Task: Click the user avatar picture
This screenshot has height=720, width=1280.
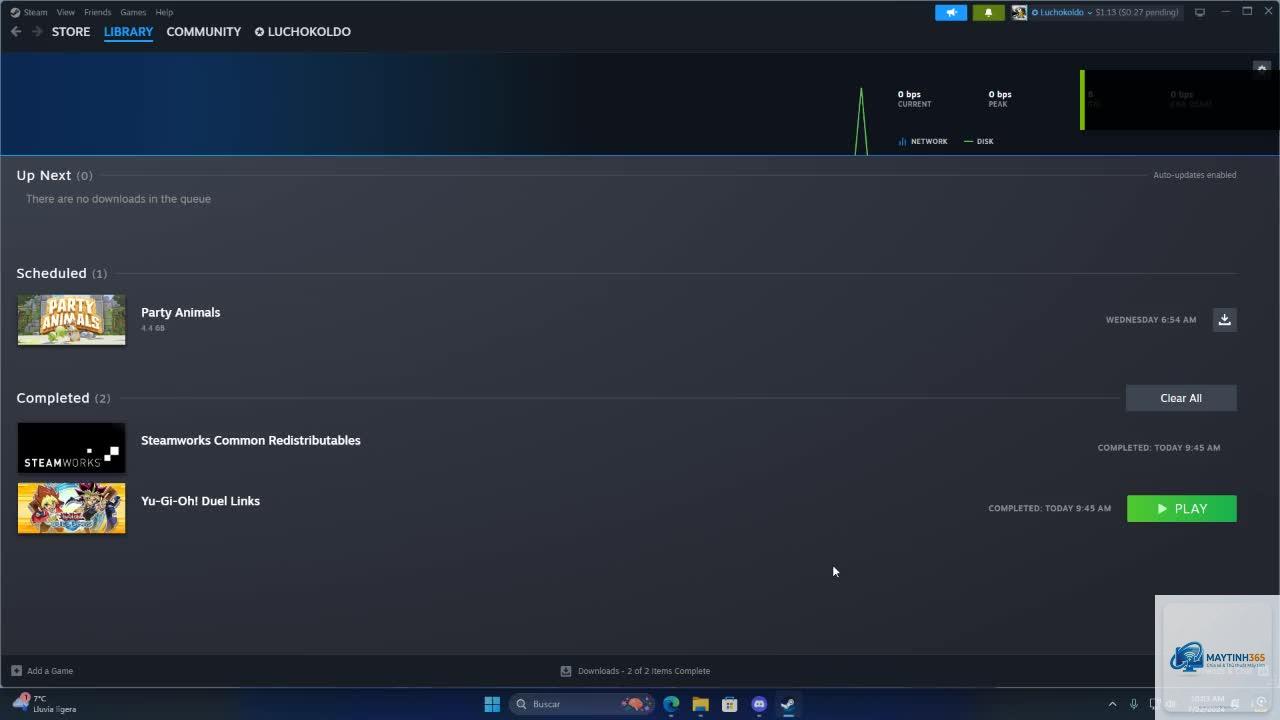Action: point(1019,12)
